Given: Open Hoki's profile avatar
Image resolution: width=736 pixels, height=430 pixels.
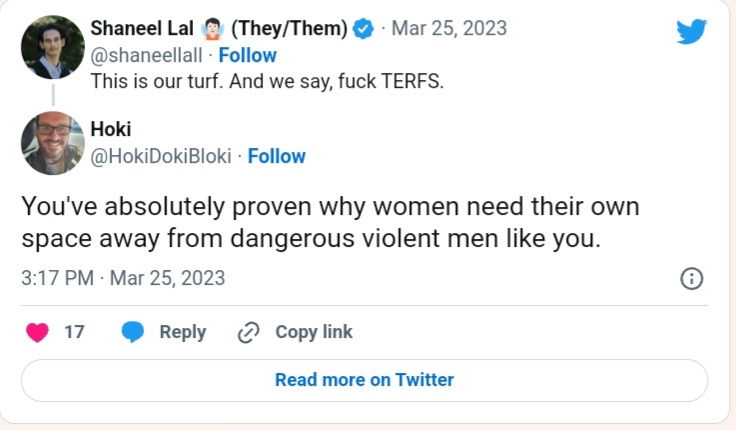Looking at the screenshot, I should (52, 142).
